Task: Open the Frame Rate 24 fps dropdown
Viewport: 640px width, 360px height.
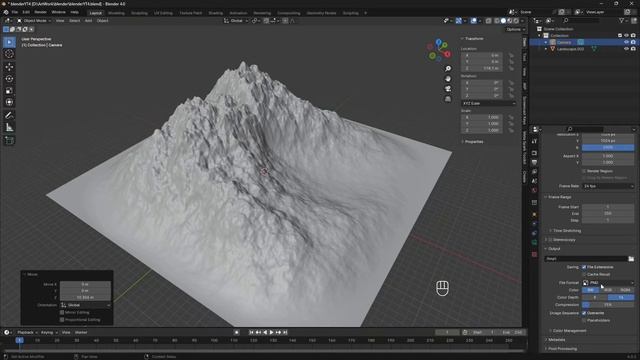Action: click(608, 186)
